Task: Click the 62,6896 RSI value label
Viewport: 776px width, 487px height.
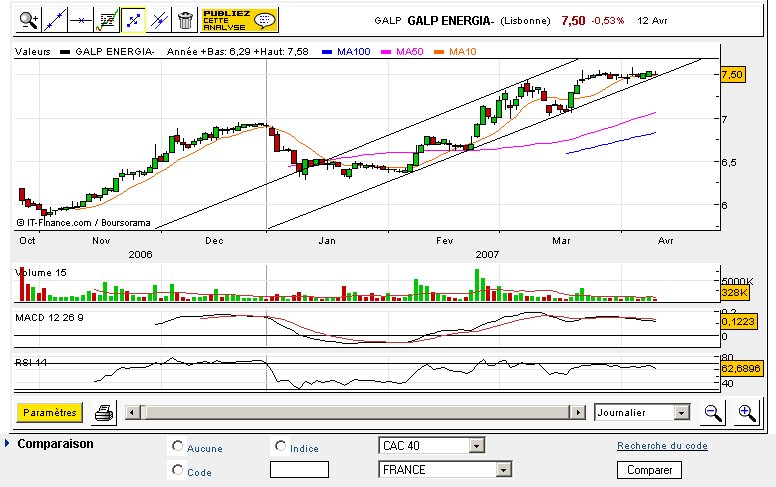Action: click(741, 368)
